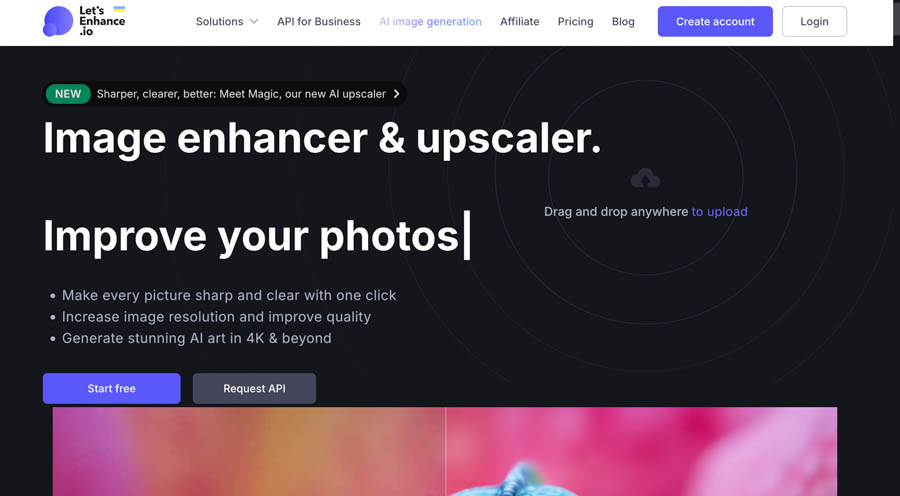Click the before/after divider on flower image
900x496 pixels.
click(x=445, y=451)
